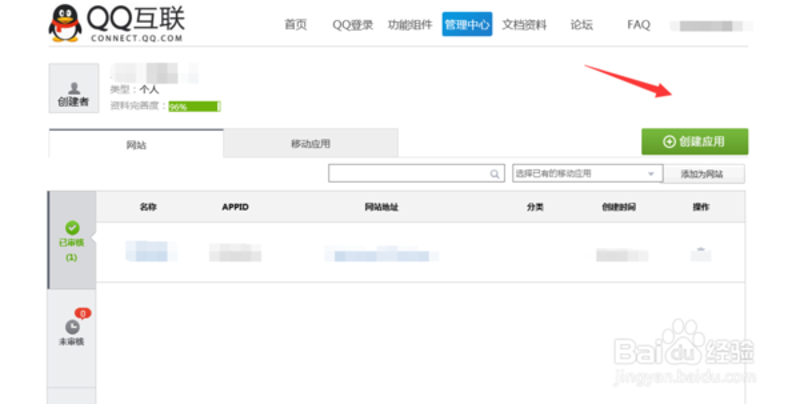Screen dimensions: 800x404
Task: Click the 添加为网站 button
Action: (x=704, y=174)
